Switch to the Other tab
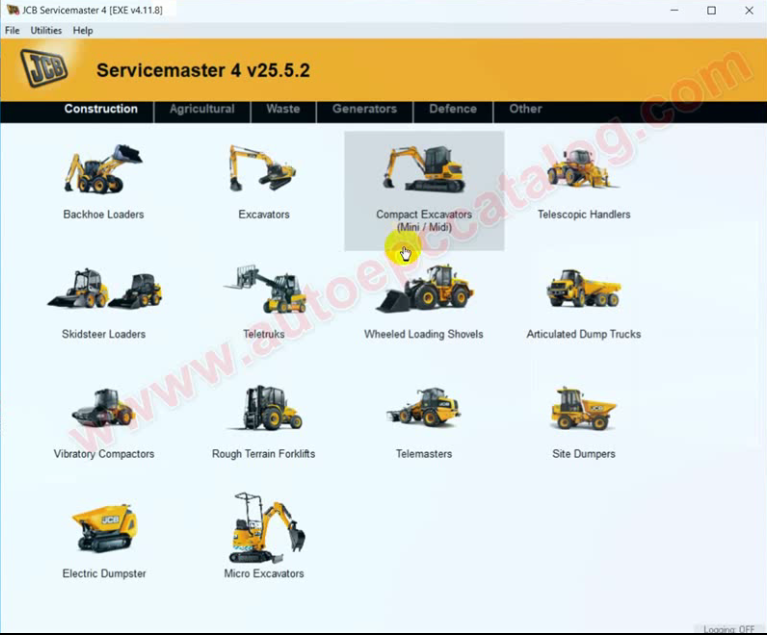The image size is (767, 635). pyautogui.click(x=525, y=109)
